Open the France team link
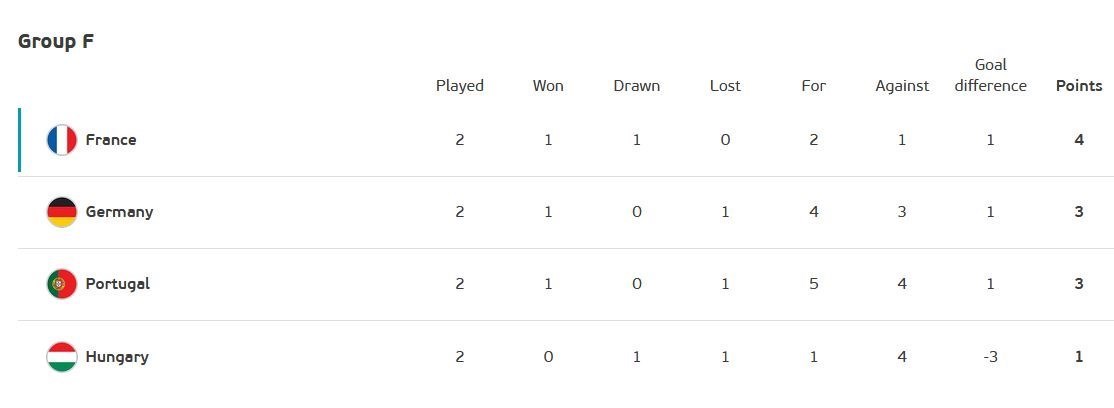 111,140
